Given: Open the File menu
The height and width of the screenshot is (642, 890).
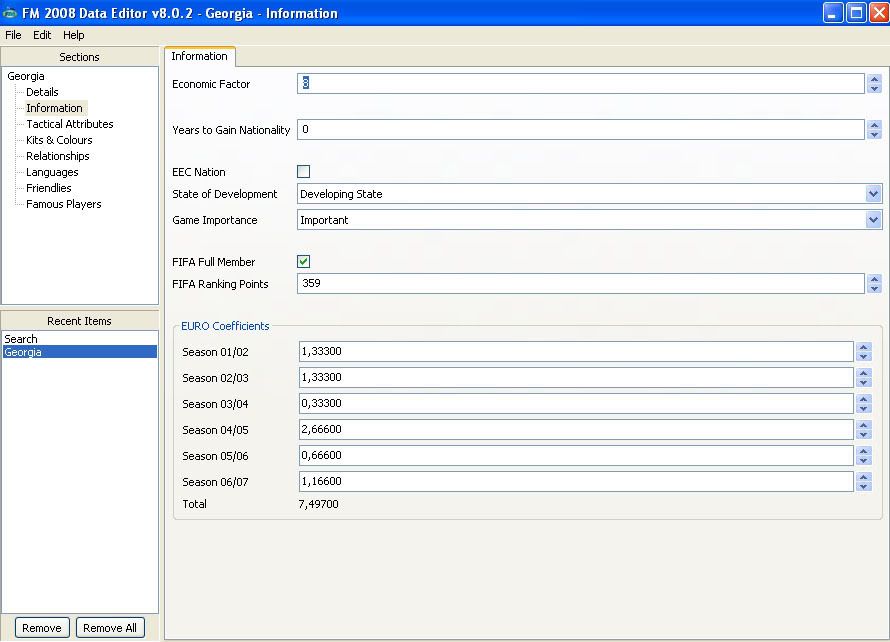Looking at the screenshot, I should [13, 35].
